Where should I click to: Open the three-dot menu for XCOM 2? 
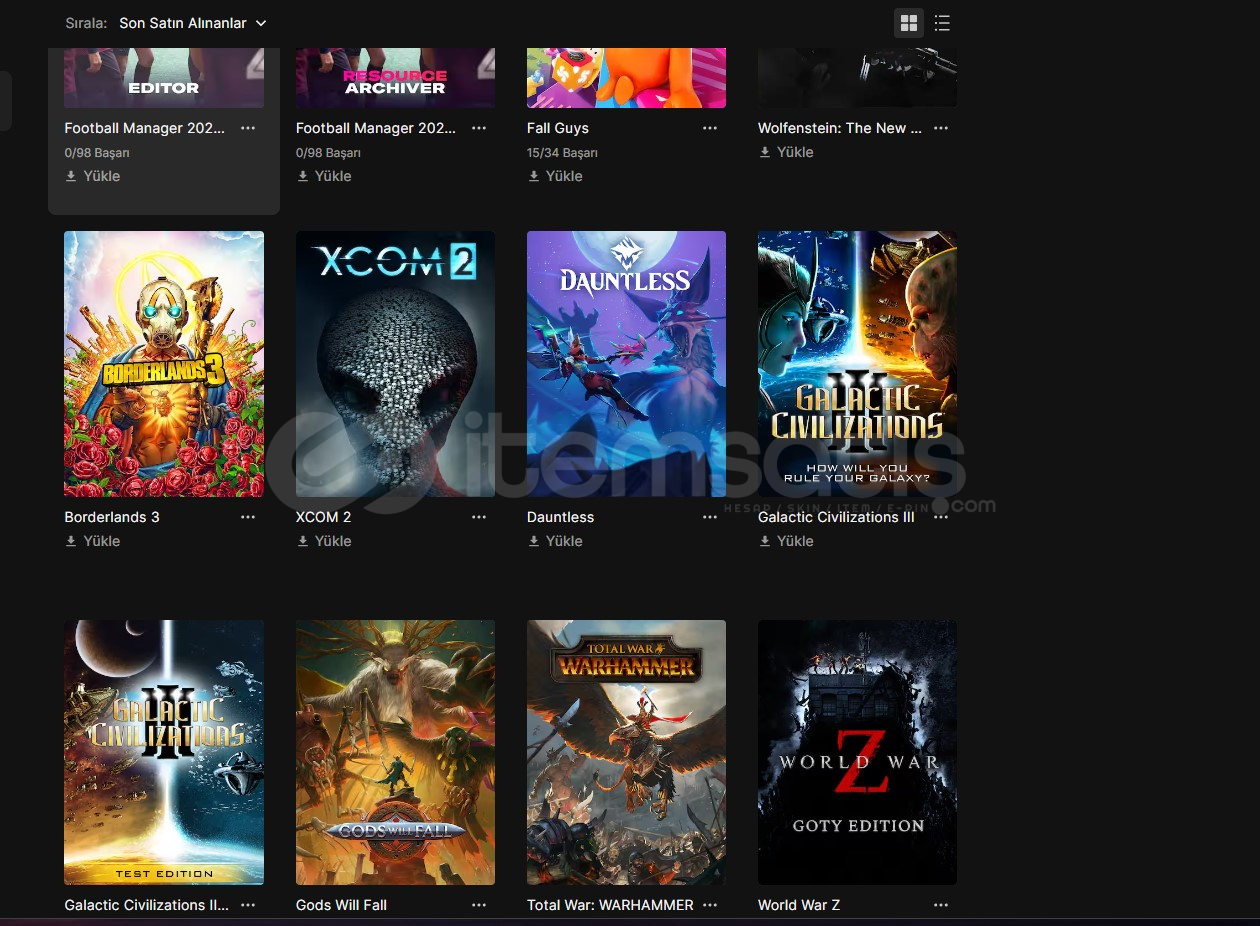click(479, 517)
